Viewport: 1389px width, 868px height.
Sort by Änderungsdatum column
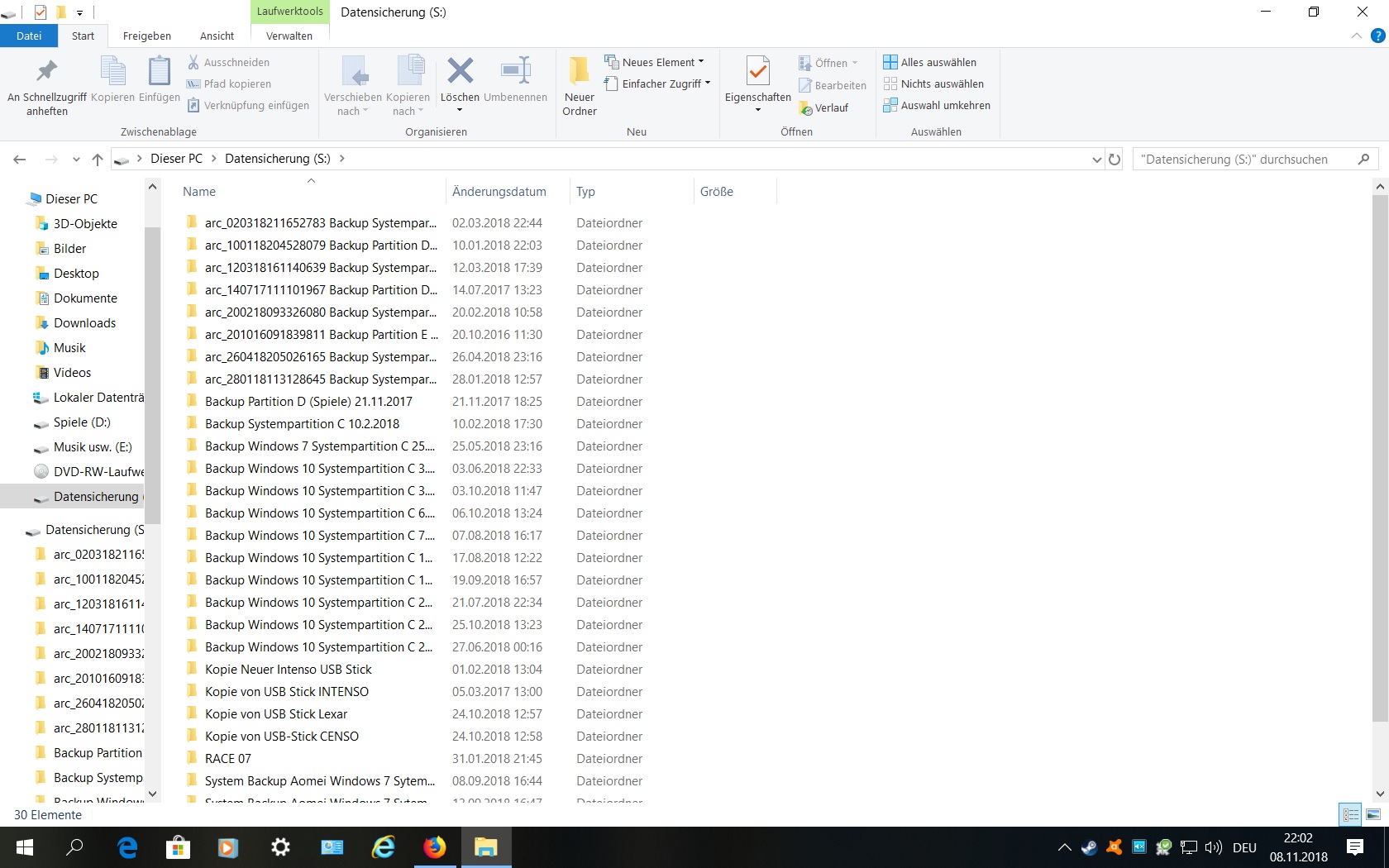[x=507, y=191]
